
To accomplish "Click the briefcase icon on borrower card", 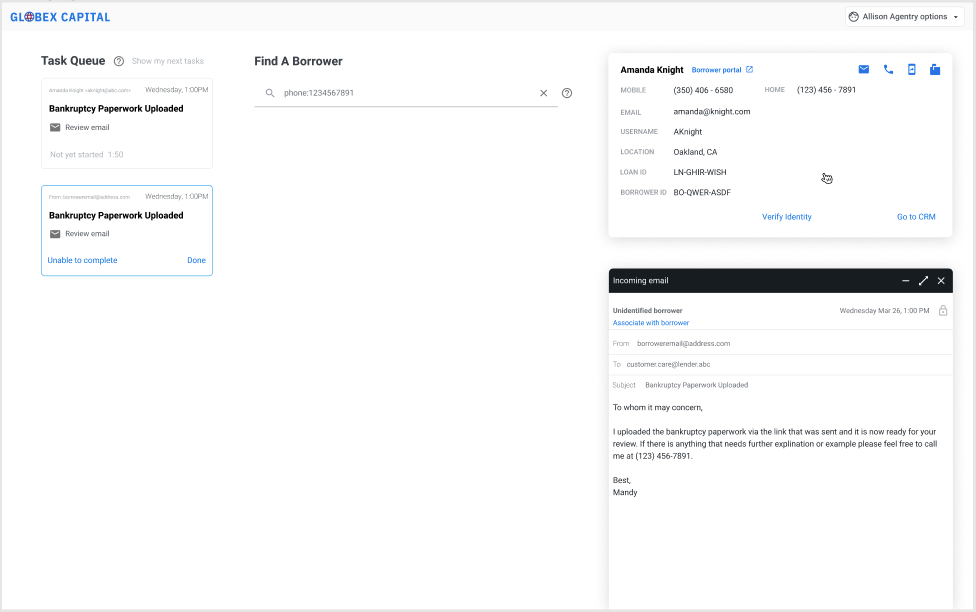I will tap(935, 70).
